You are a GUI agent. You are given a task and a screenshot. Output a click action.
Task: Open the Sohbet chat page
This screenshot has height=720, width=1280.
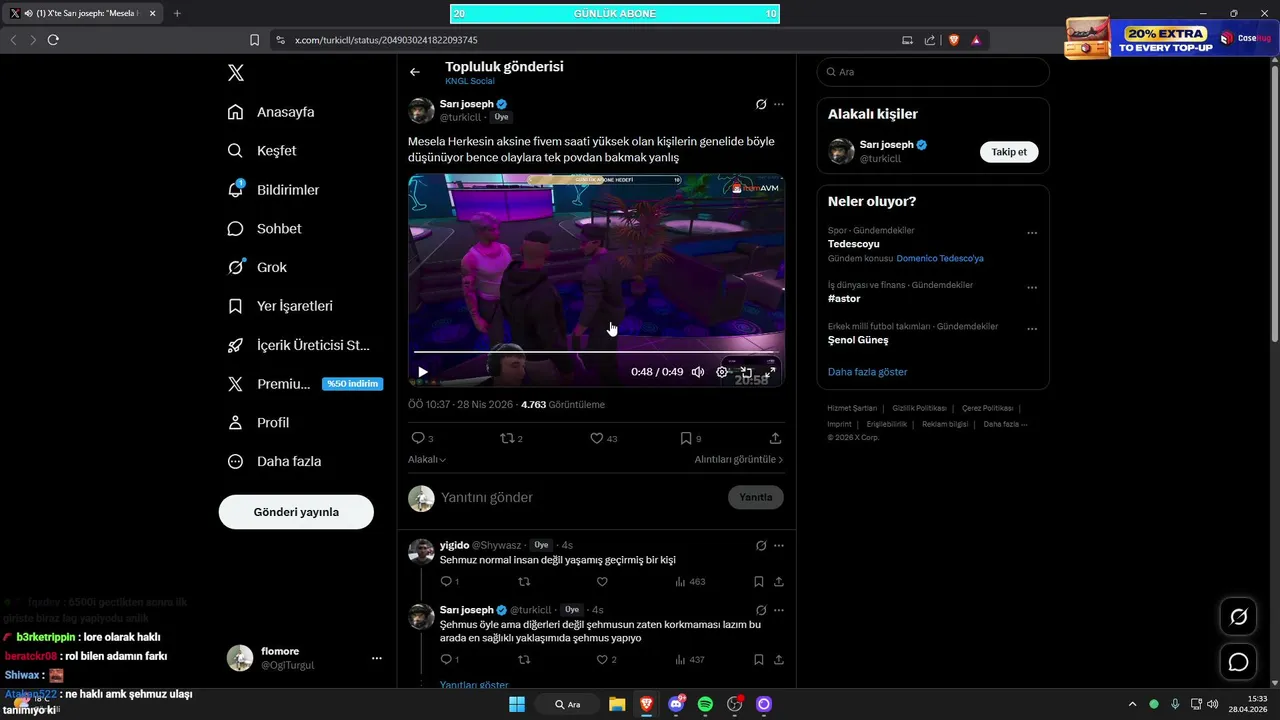pyautogui.click(x=264, y=228)
